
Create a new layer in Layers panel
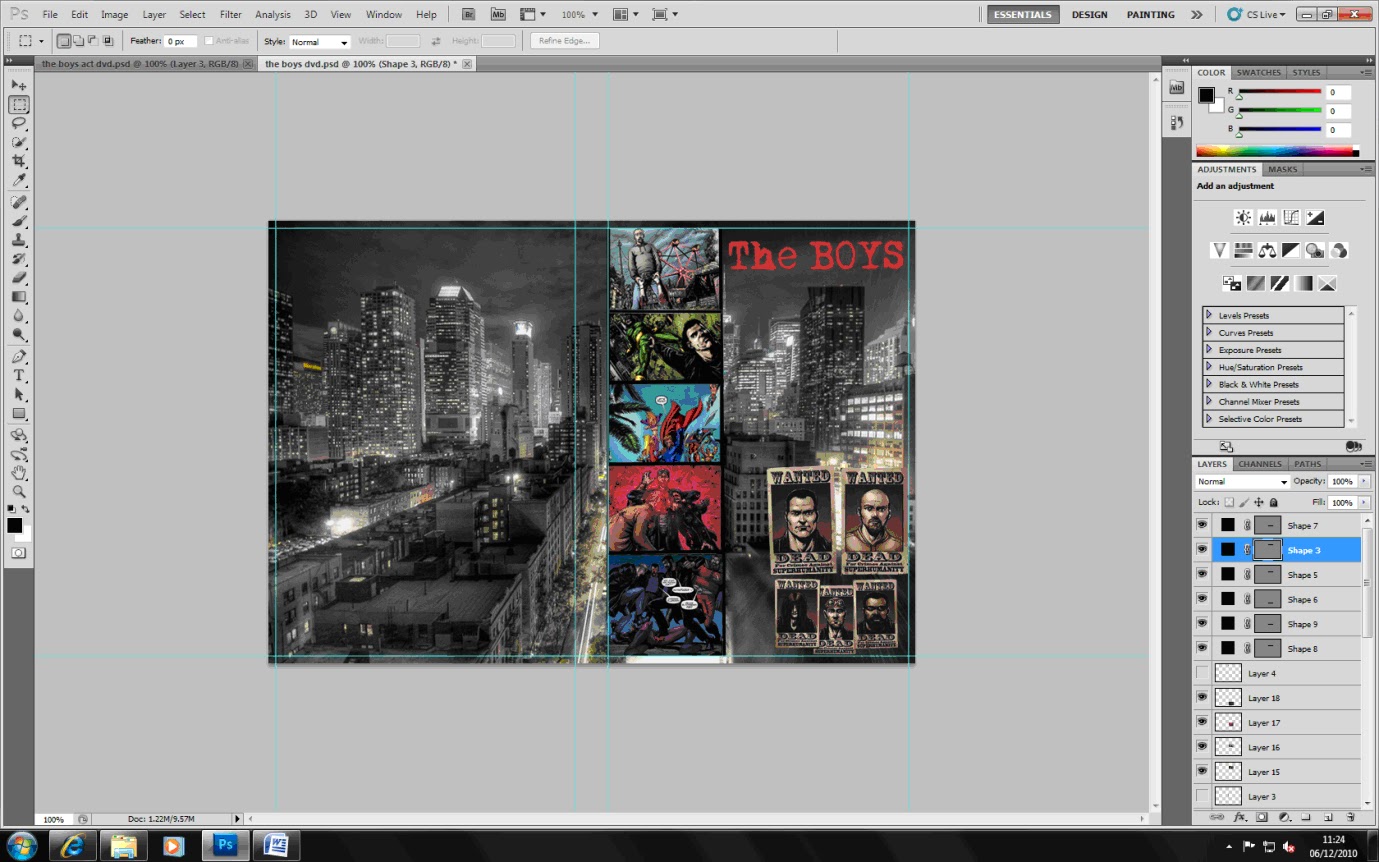click(1328, 817)
